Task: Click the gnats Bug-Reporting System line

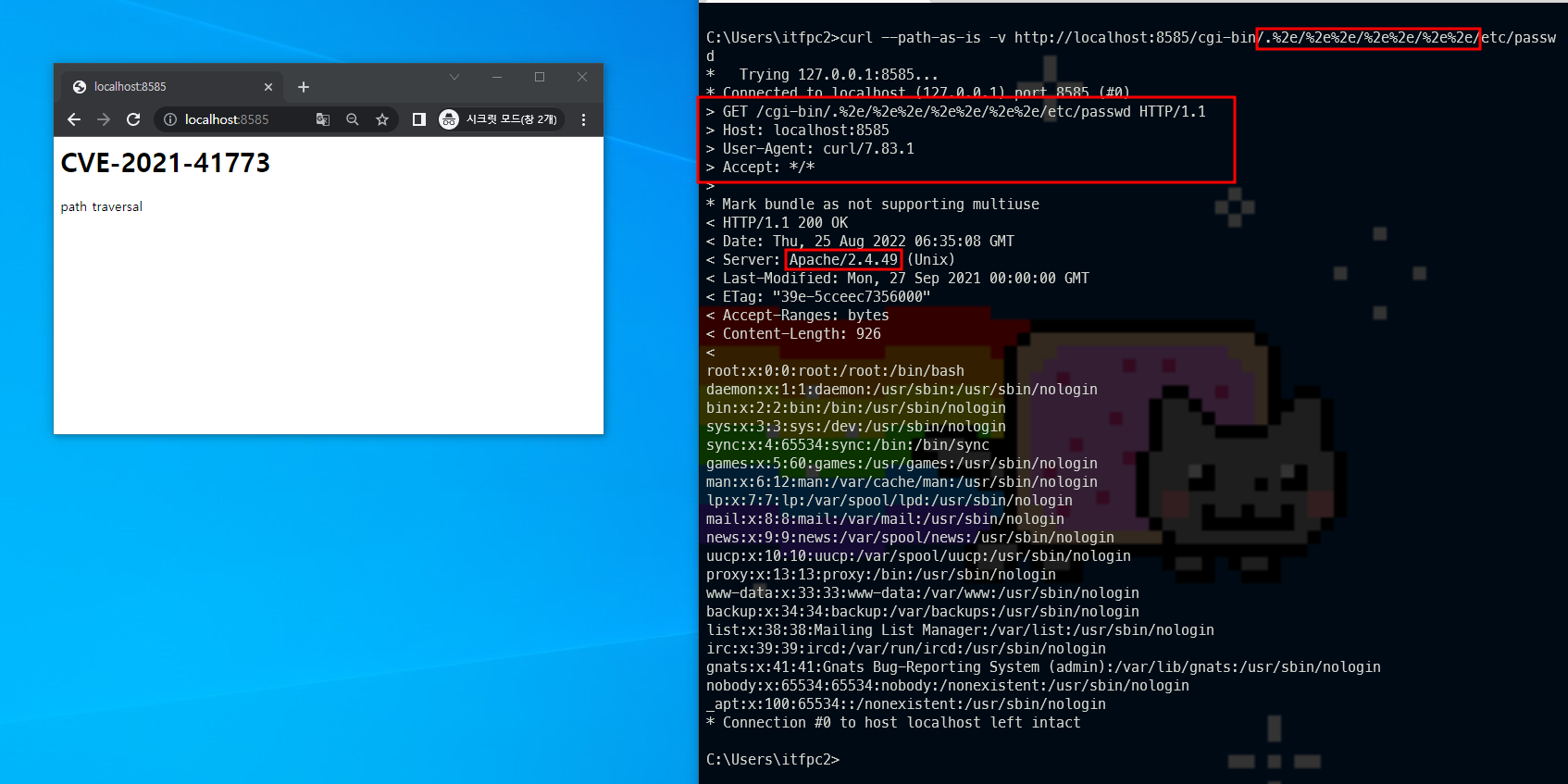Action: (1043, 666)
